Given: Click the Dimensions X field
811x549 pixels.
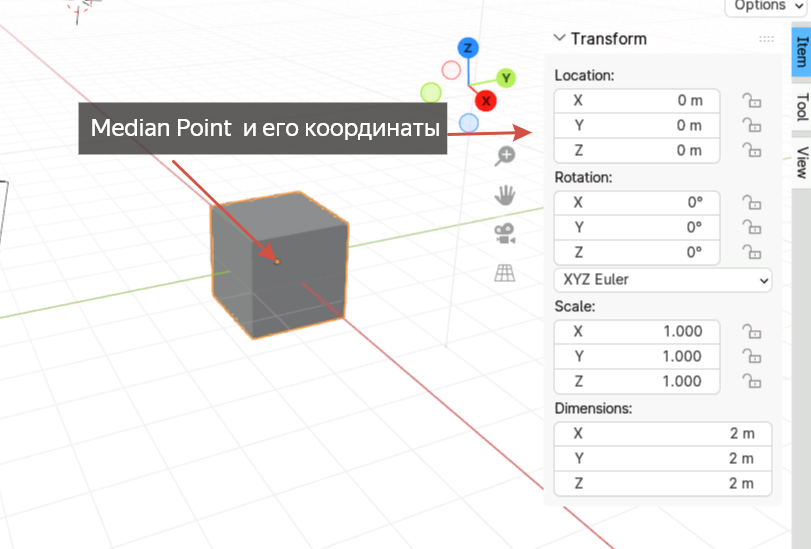Looking at the screenshot, I should point(663,433).
